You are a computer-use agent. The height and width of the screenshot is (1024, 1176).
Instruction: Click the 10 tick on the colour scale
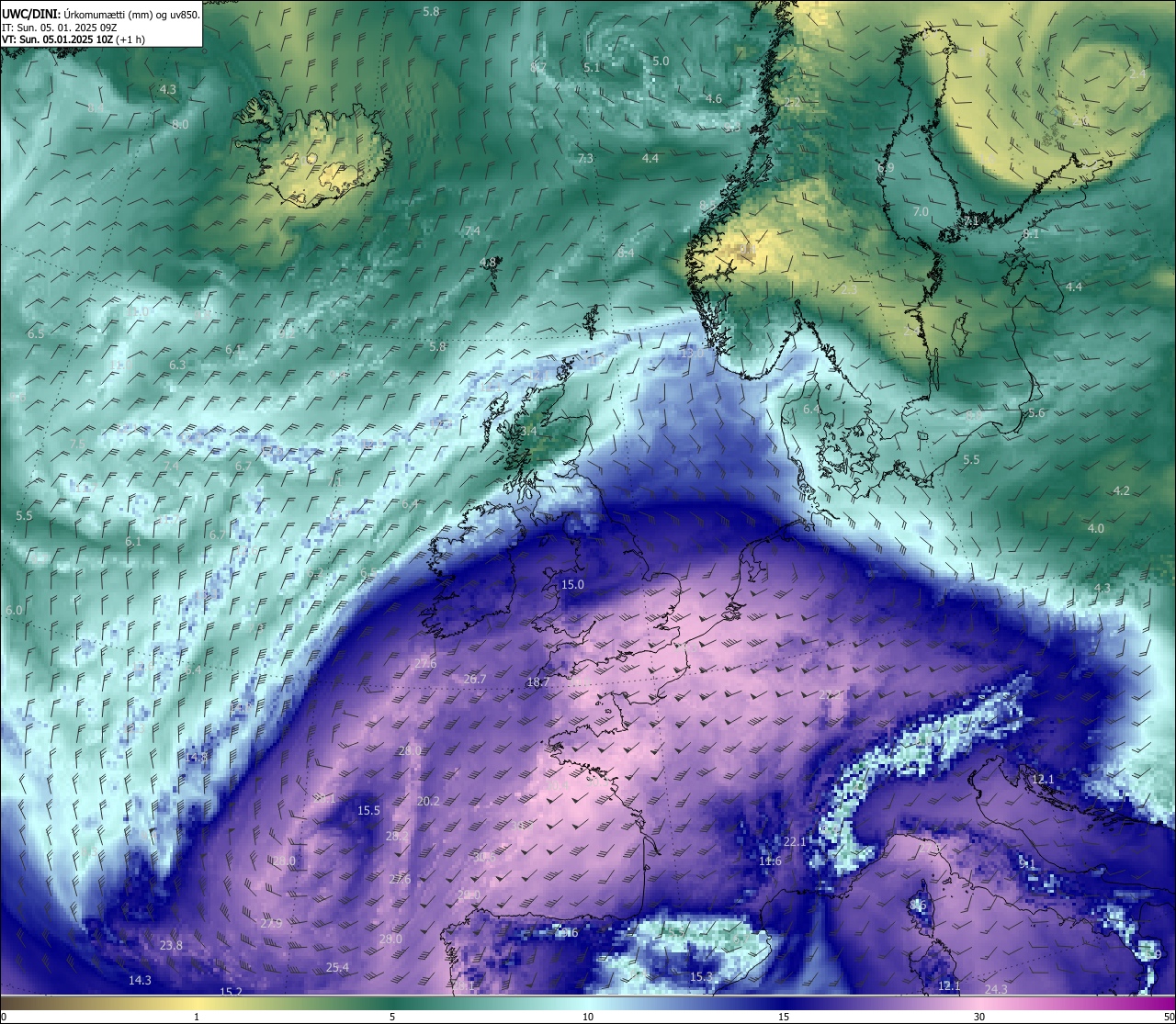click(x=587, y=1017)
